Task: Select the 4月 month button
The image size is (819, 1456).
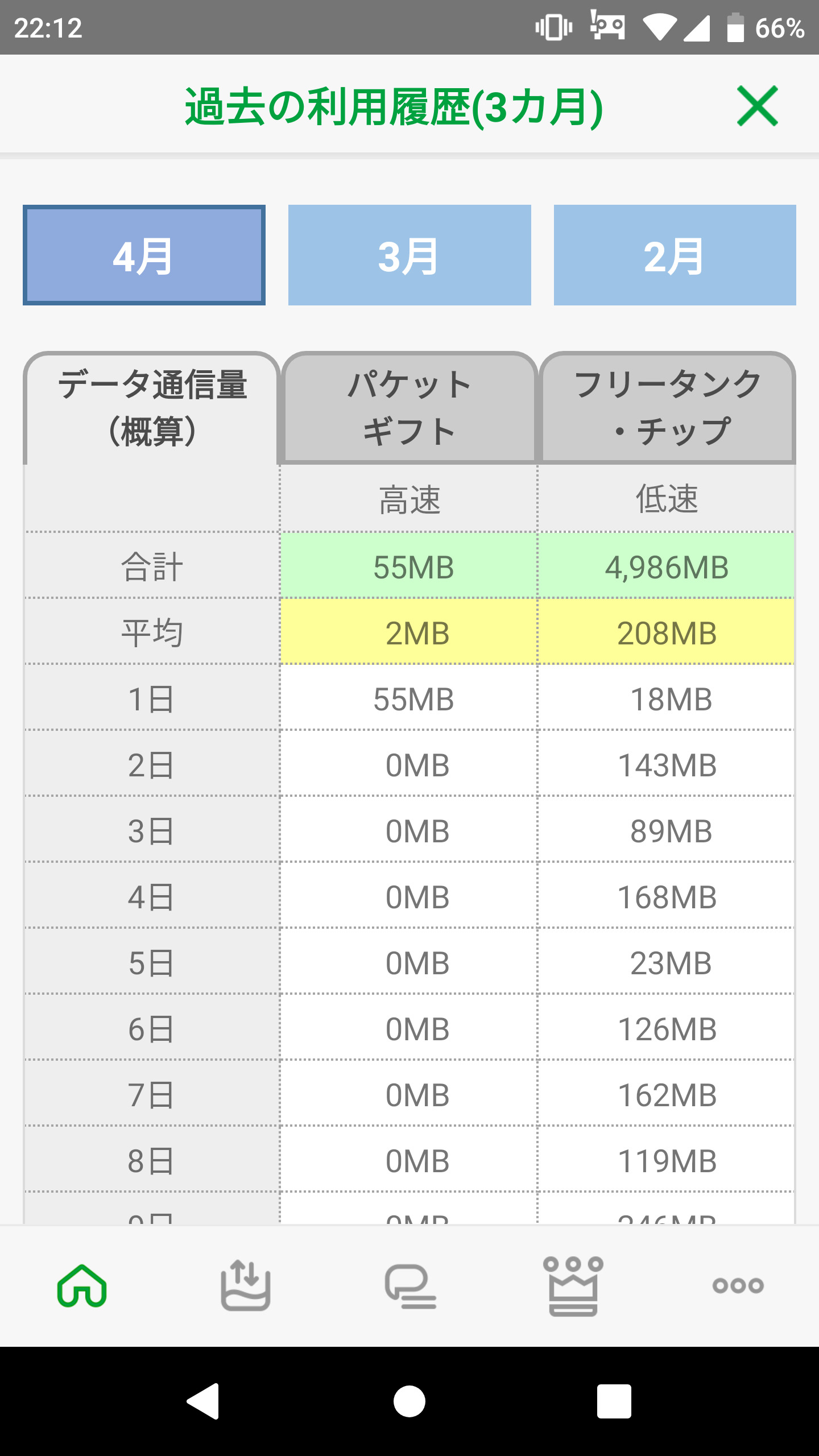Action: [x=144, y=255]
